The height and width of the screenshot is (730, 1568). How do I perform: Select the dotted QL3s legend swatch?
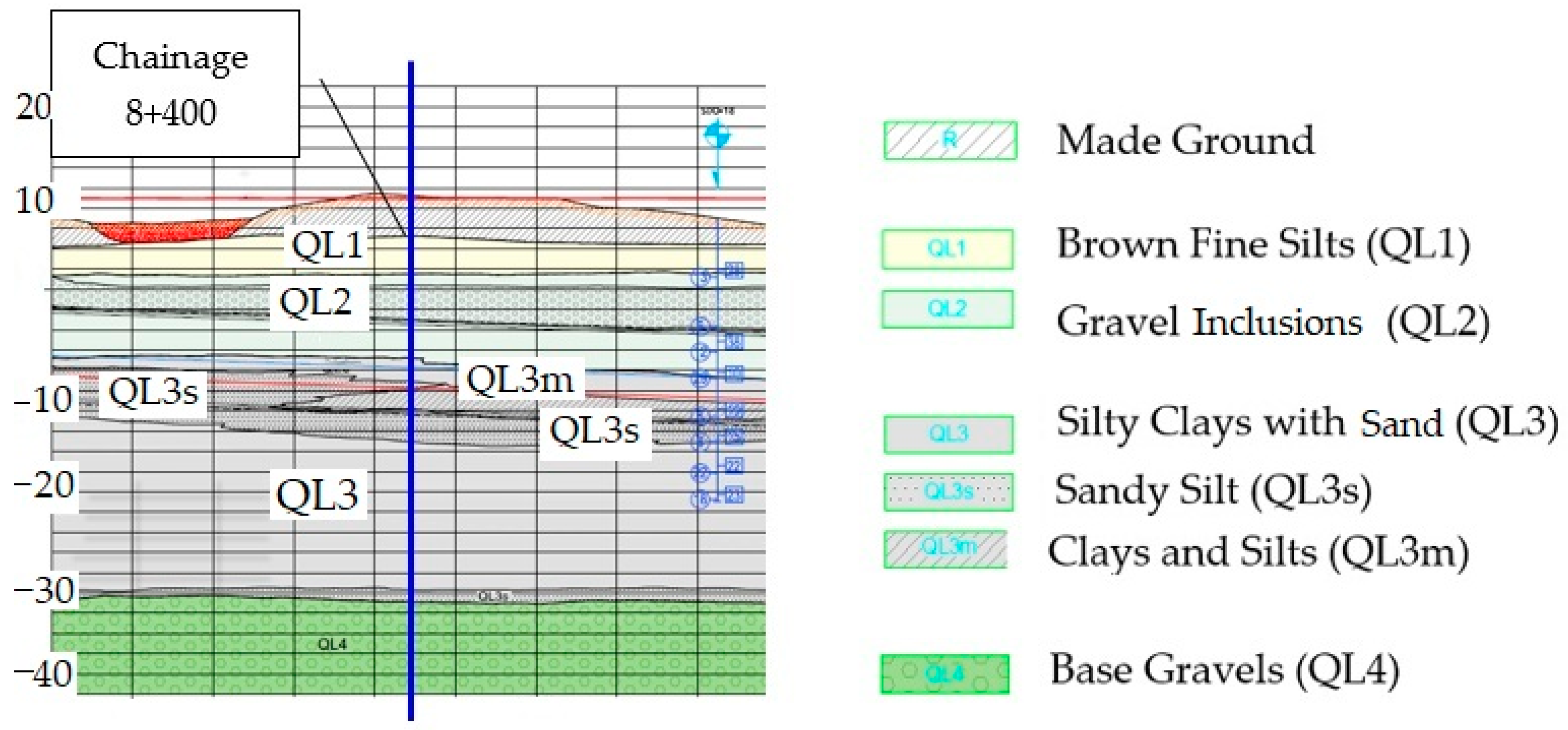point(948,491)
